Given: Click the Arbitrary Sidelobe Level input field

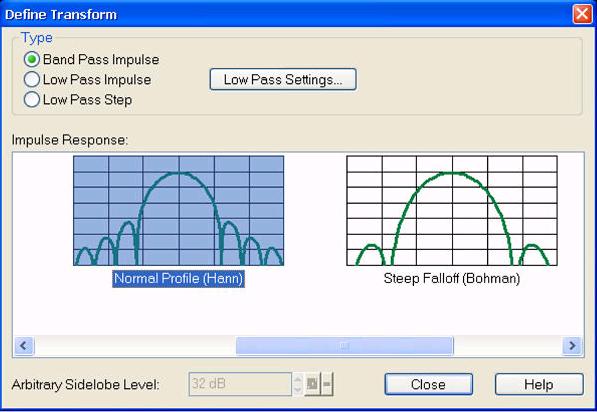Looking at the screenshot, I should [240, 384].
